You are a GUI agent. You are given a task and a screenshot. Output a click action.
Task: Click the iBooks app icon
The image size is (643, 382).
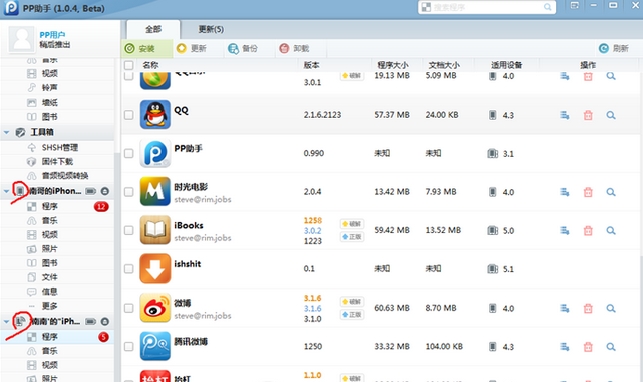tap(155, 230)
